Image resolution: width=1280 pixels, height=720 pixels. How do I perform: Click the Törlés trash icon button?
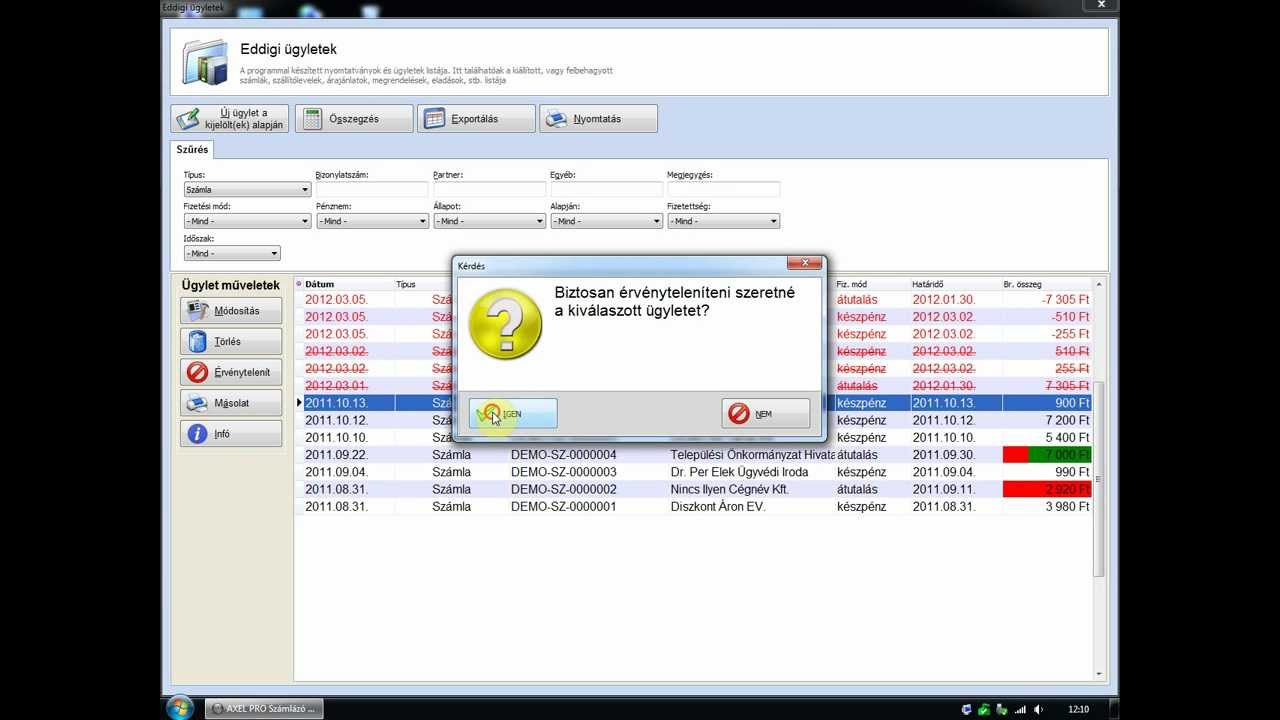click(x=231, y=342)
